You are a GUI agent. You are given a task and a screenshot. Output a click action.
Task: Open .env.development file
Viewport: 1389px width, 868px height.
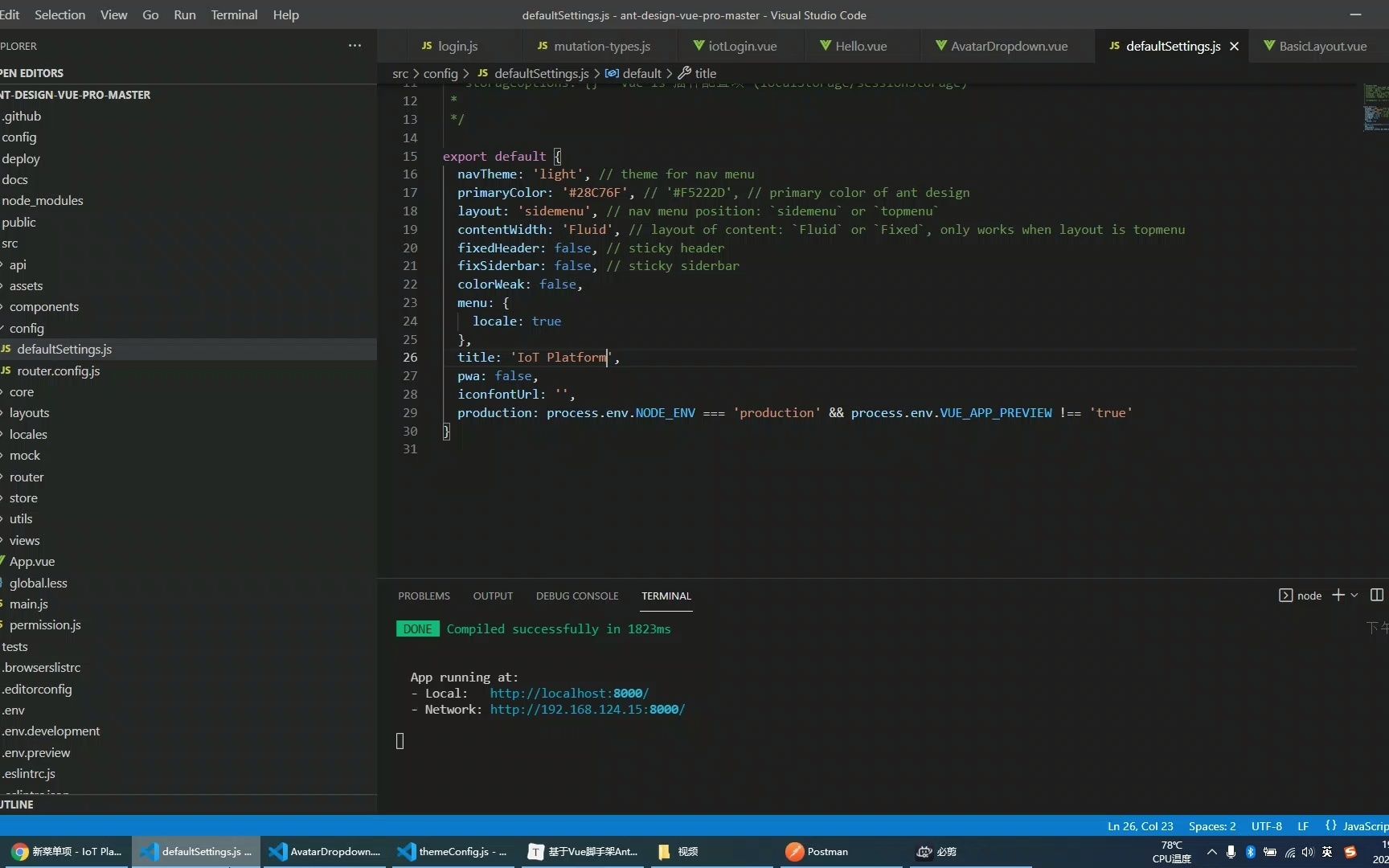click(x=188, y=731)
